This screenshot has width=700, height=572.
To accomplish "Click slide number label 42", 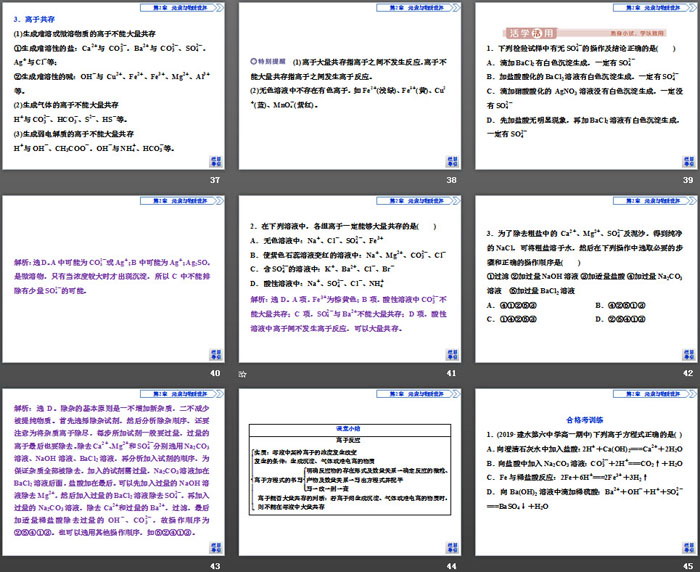I will pyautogui.click(x=687, y=372).
